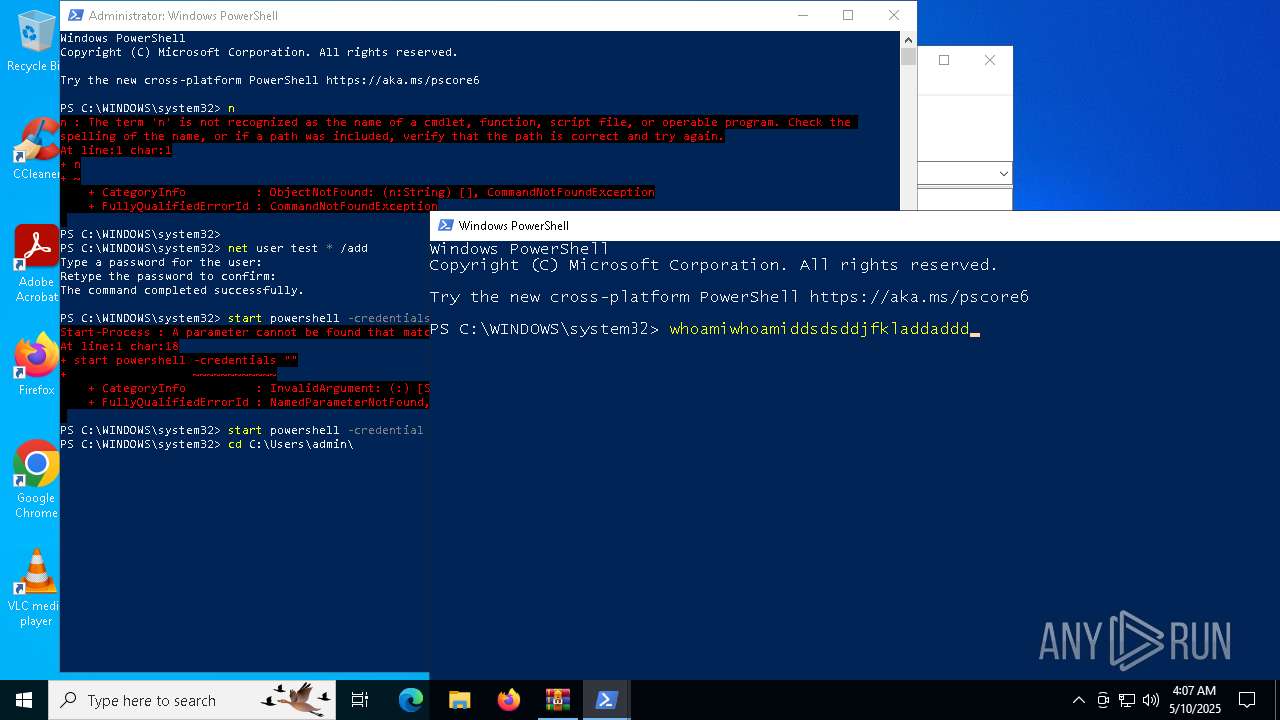The image size is (1280, 720).
Task: Launch Microsoft Edge from the taskbar
Action: (x=411, y=700)
